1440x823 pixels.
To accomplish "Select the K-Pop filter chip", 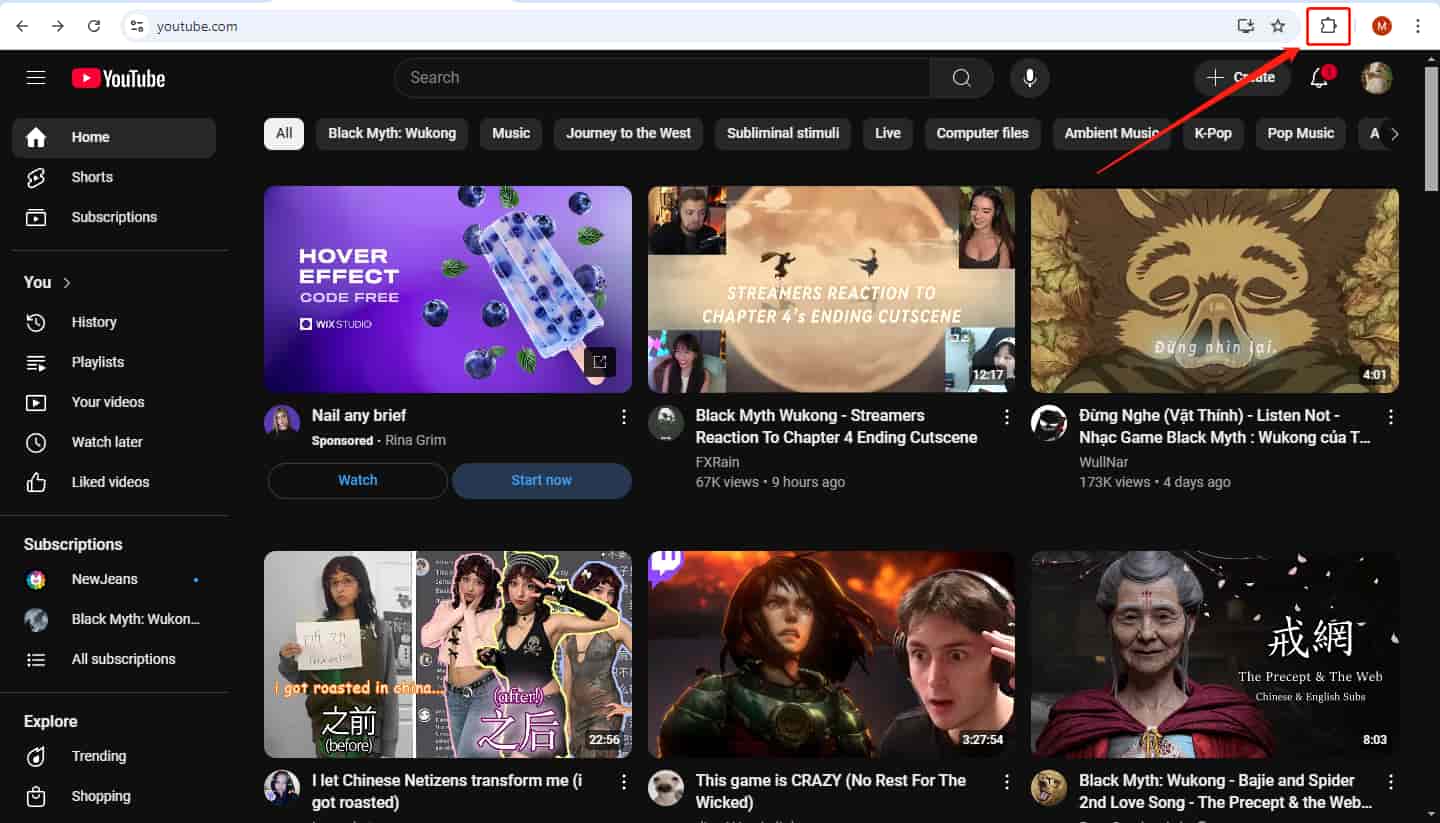I will [1213, 134].
